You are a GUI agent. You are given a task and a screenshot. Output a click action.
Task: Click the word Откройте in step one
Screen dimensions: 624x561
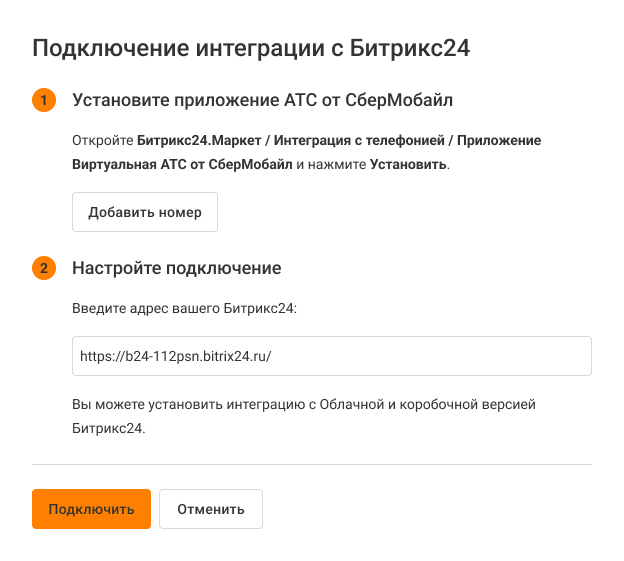(x=102, y=141)
